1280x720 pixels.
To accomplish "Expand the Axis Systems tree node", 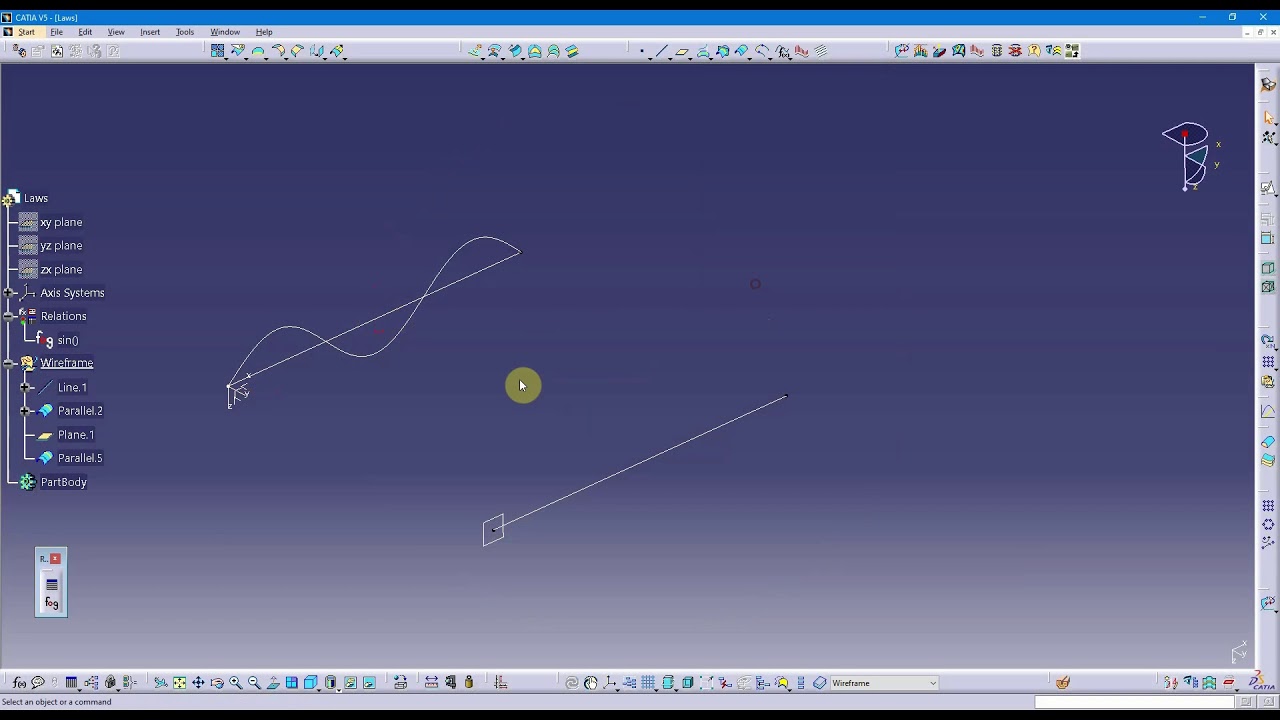I will [9, 293].
